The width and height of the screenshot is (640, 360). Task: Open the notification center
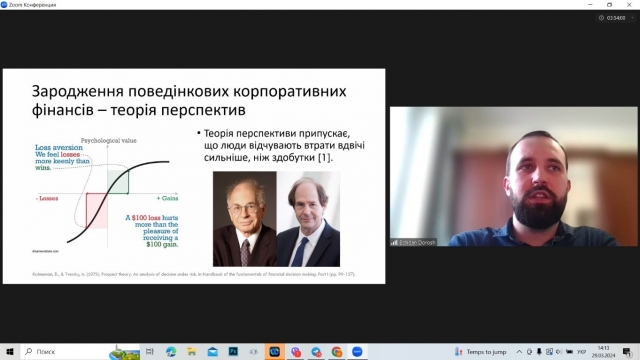(627, 351)
